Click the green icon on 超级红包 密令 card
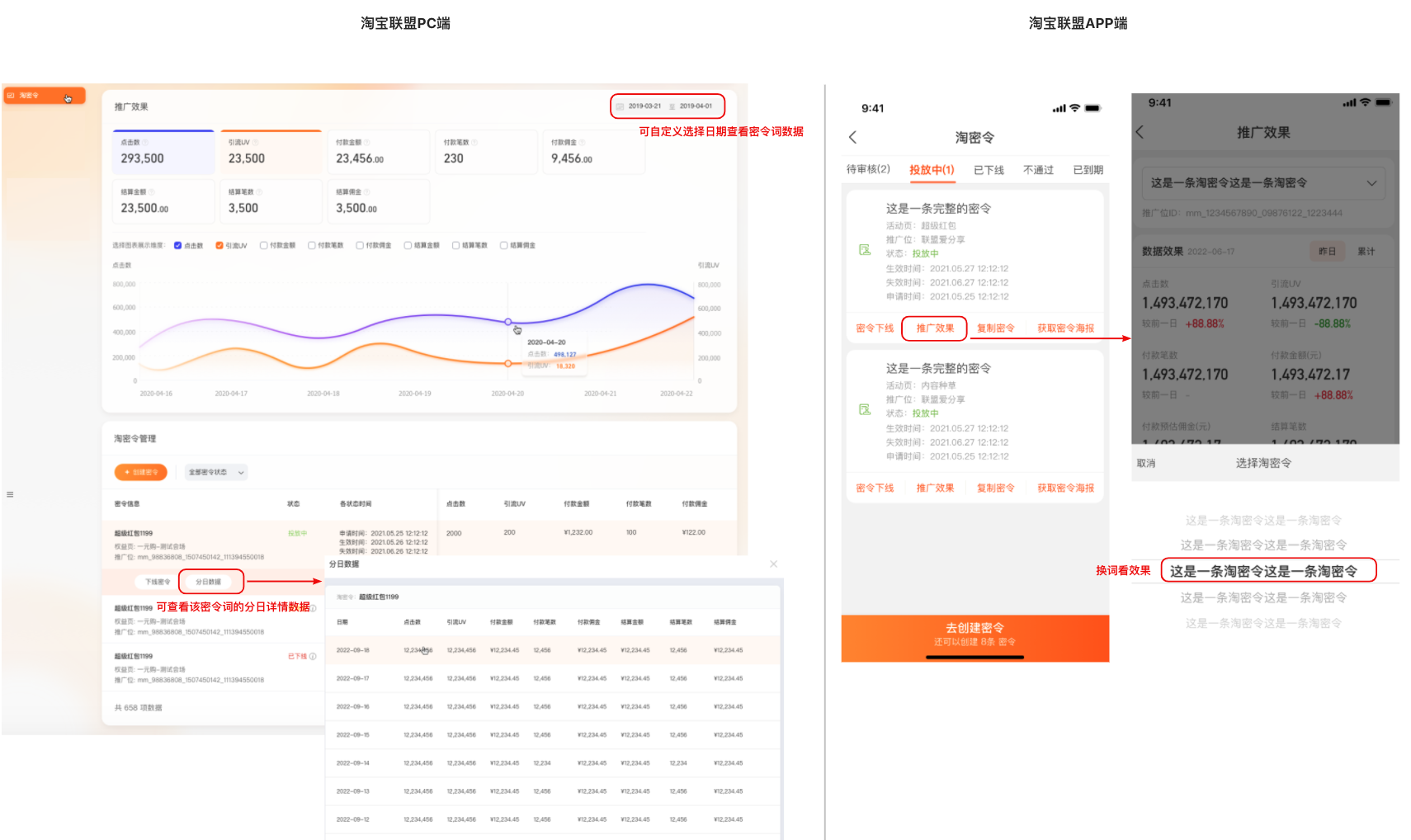Image resolution: width=1411 pixels, height=840 pixels. tap(865, 249)
